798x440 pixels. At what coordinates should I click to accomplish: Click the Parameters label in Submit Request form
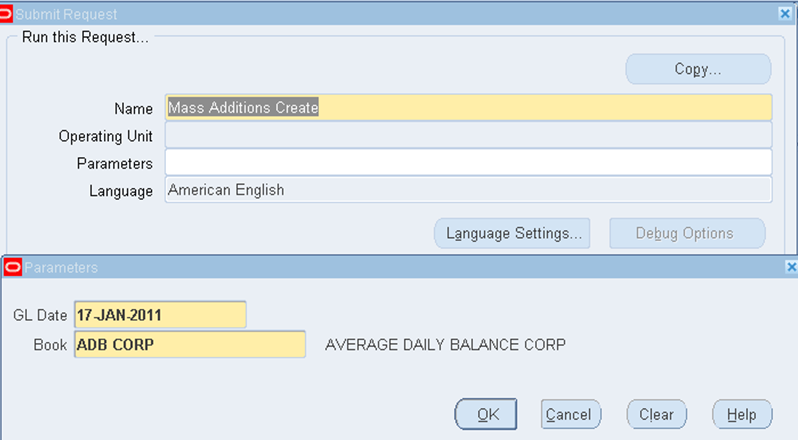115,164
